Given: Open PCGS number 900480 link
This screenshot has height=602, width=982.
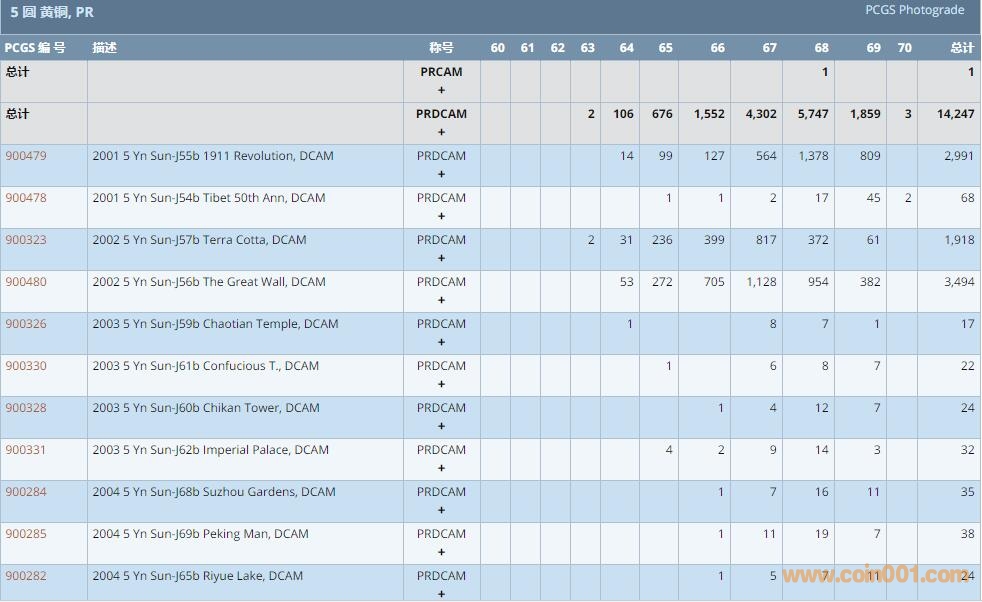Looking at the screenshot, I should pyautogui.click(x=26, y=282).
